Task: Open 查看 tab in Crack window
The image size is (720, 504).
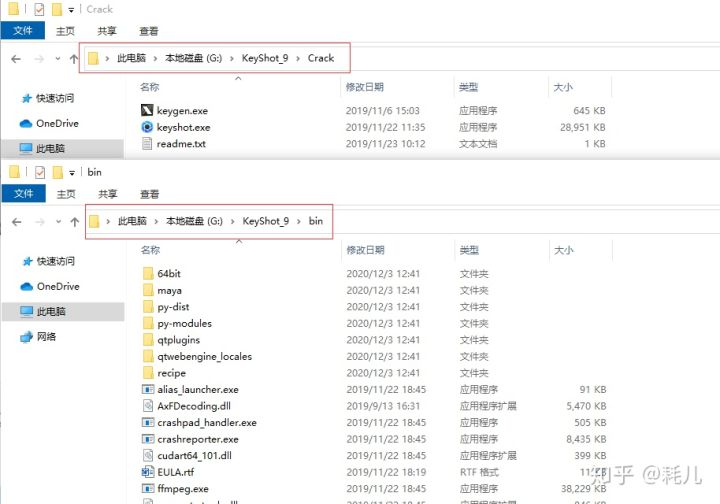Action: 149,31
